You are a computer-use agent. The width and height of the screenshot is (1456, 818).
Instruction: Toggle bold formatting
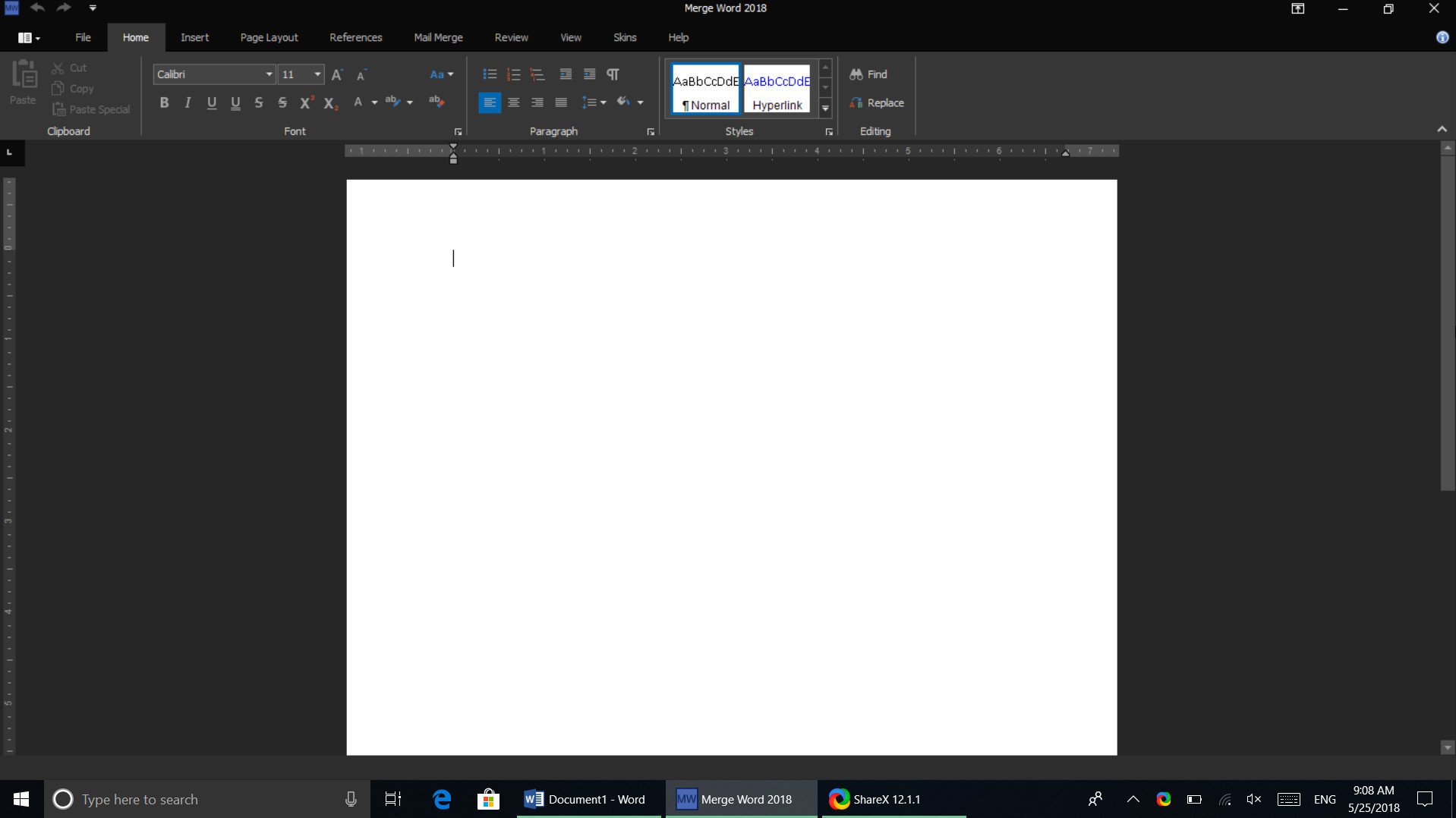tap(164, 103)
